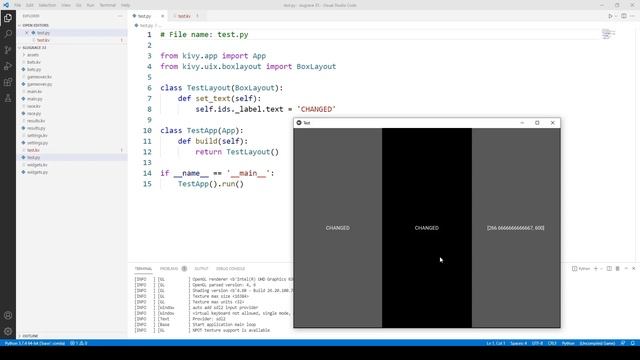Open the Explorer view in activity bar
Viewport: 640px width, 360px height.
pyautogui.click(x=8, y=18)
